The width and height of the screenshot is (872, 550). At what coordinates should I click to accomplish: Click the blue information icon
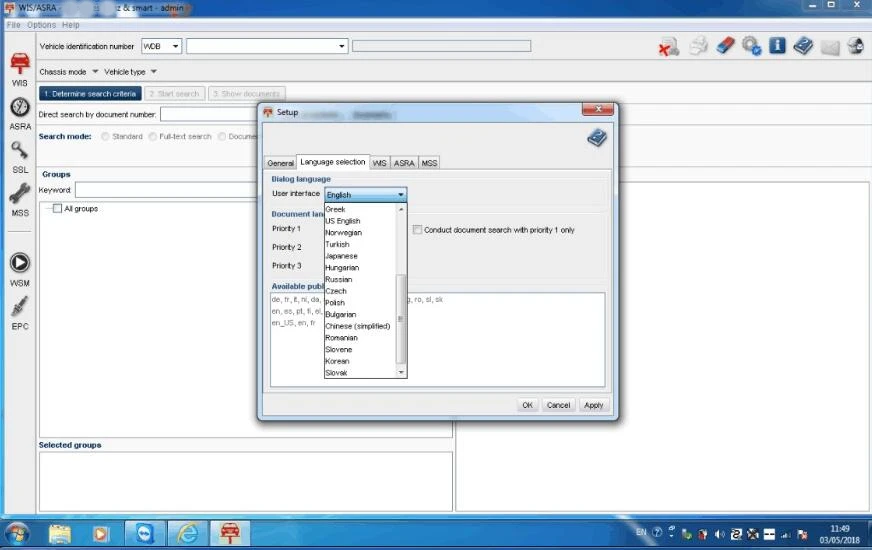coord(777,46)
